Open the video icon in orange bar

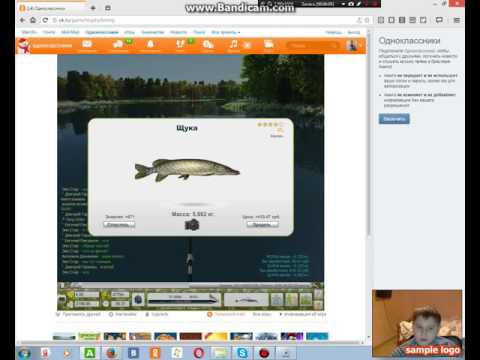(x=269, y=44)
